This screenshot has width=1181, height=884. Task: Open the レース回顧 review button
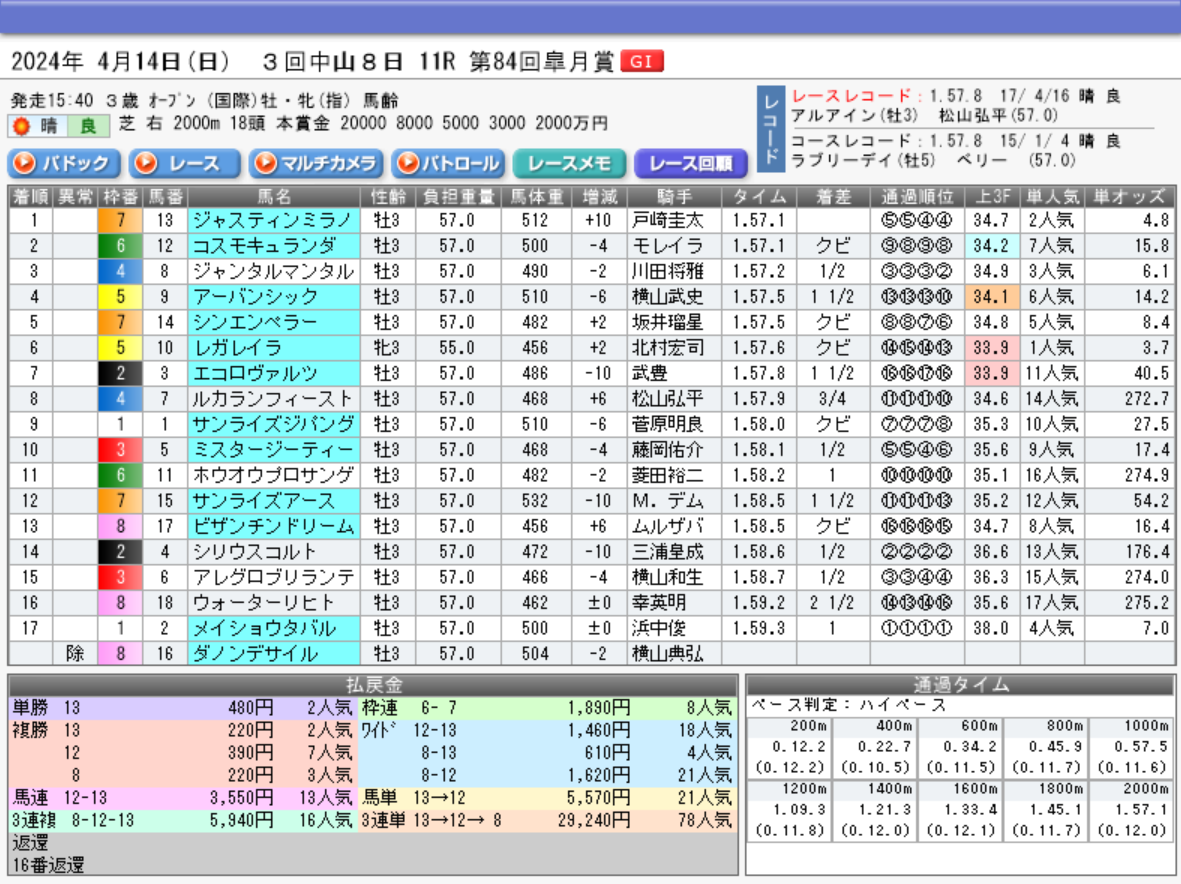pos(691,163)
